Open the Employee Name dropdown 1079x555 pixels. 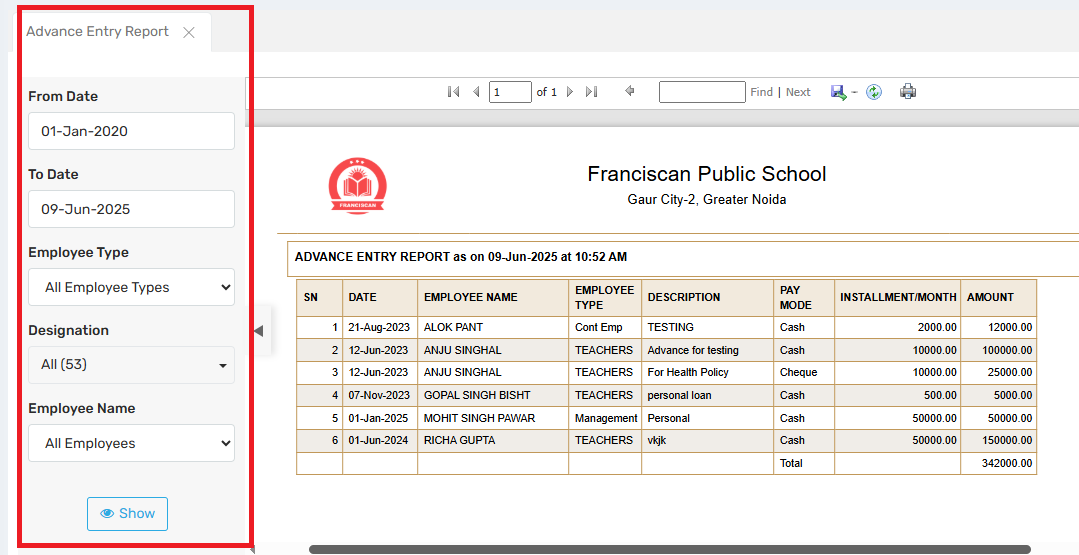131,444
